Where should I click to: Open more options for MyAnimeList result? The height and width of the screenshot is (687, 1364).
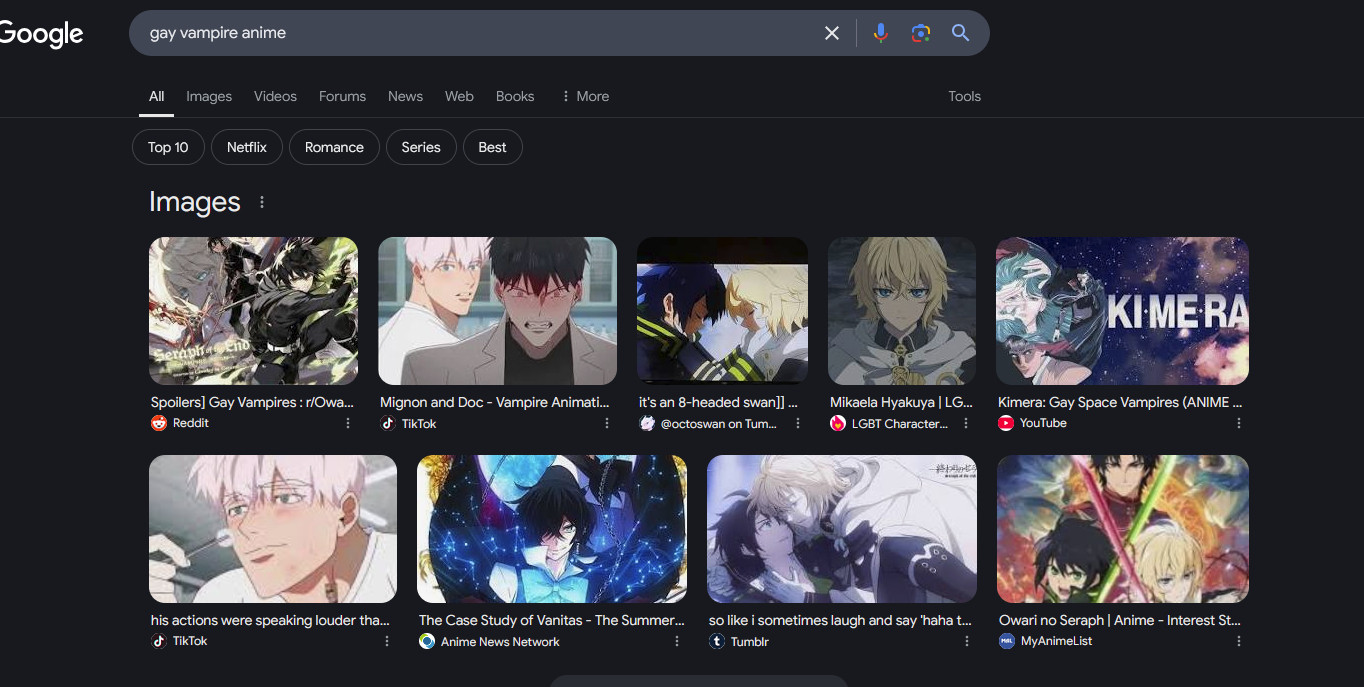[x=1239, y=641]
